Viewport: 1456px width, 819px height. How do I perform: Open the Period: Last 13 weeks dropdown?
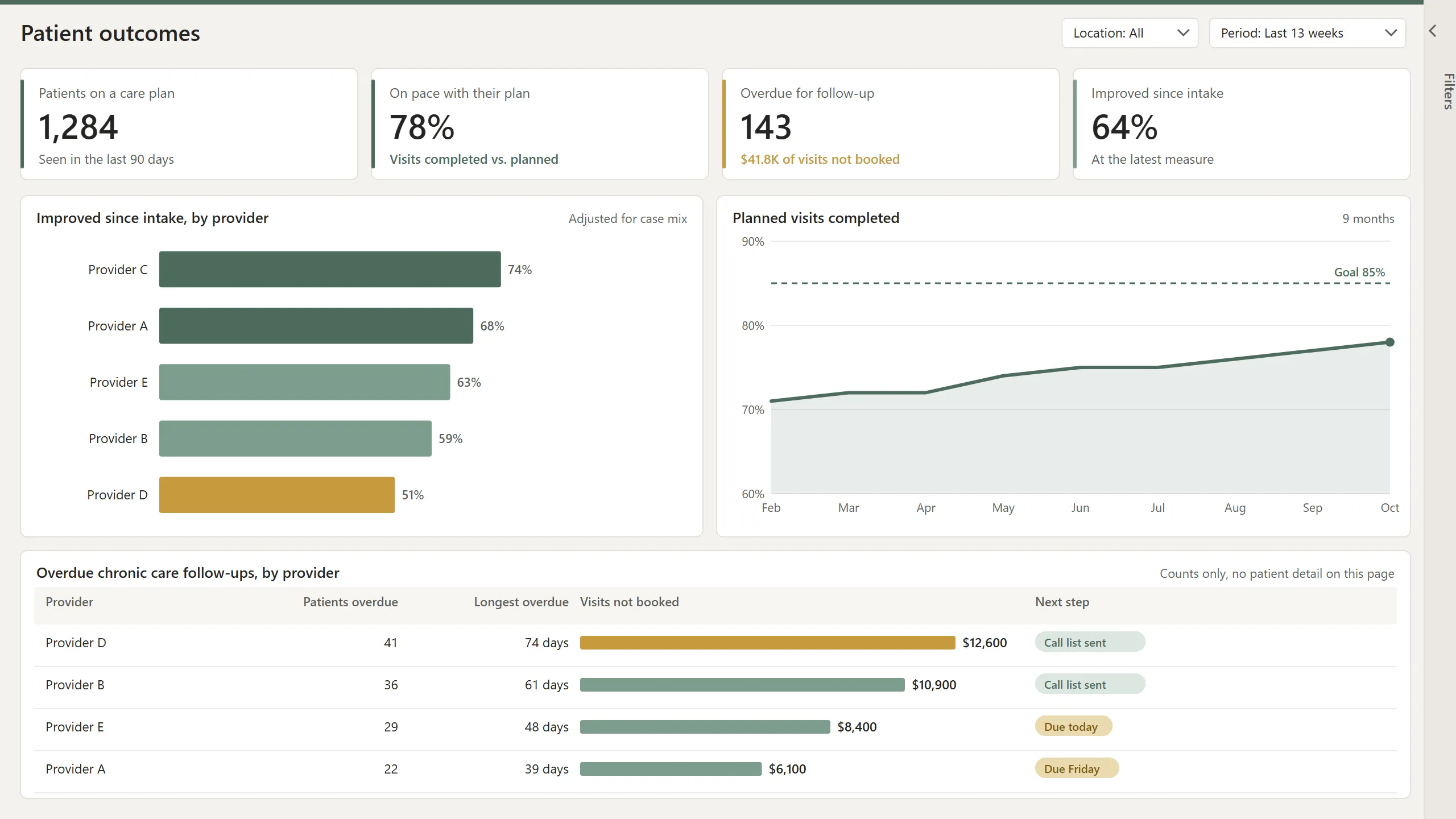pyautogui.click(x=1307, y=33)
